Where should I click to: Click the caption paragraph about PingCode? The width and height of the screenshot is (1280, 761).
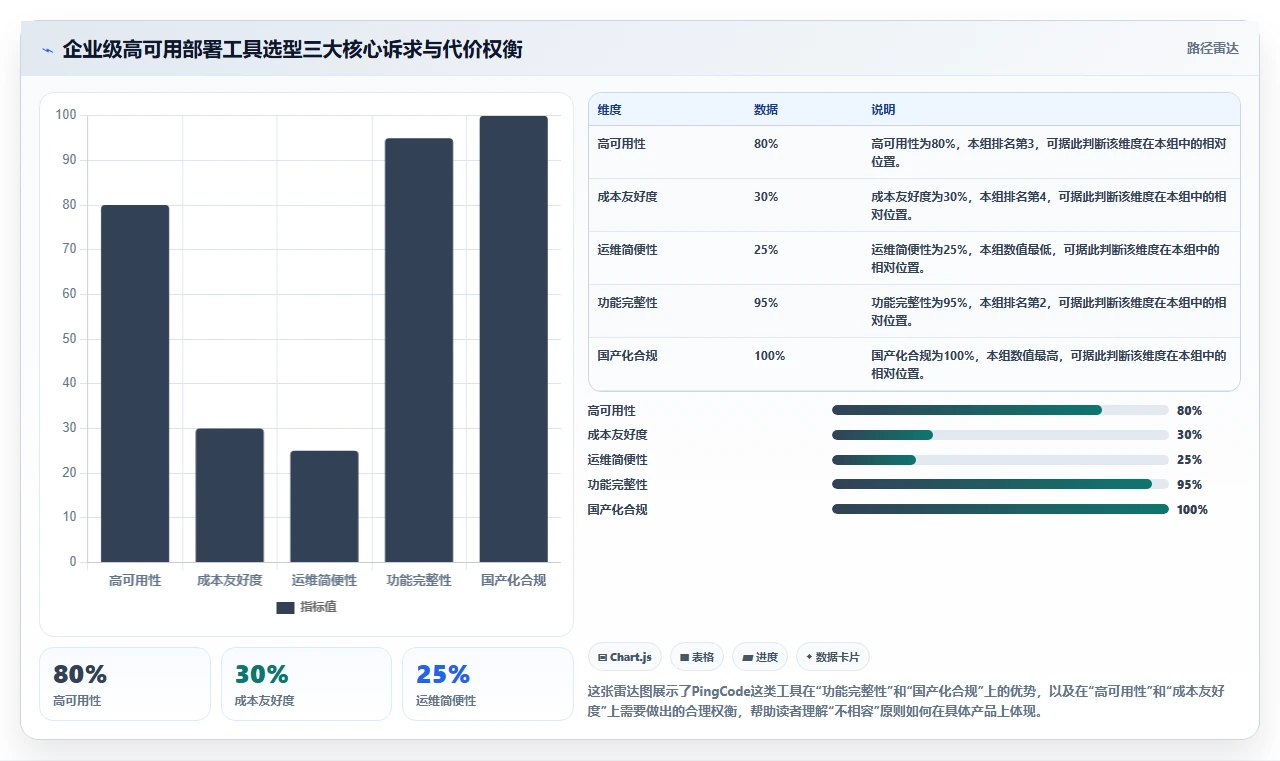coord(906,702)
